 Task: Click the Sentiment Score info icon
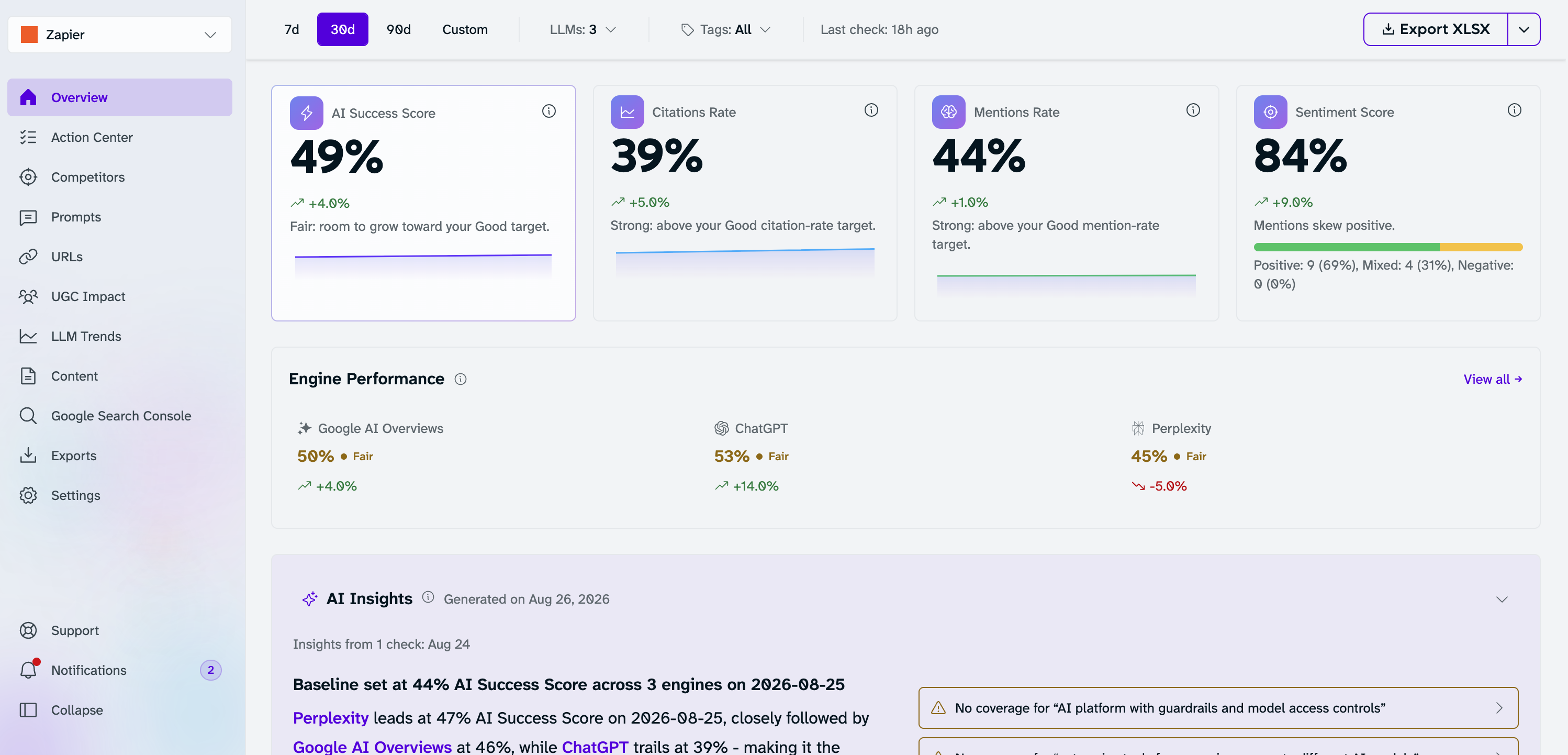pyautogui.click(x=1515, y=109)
